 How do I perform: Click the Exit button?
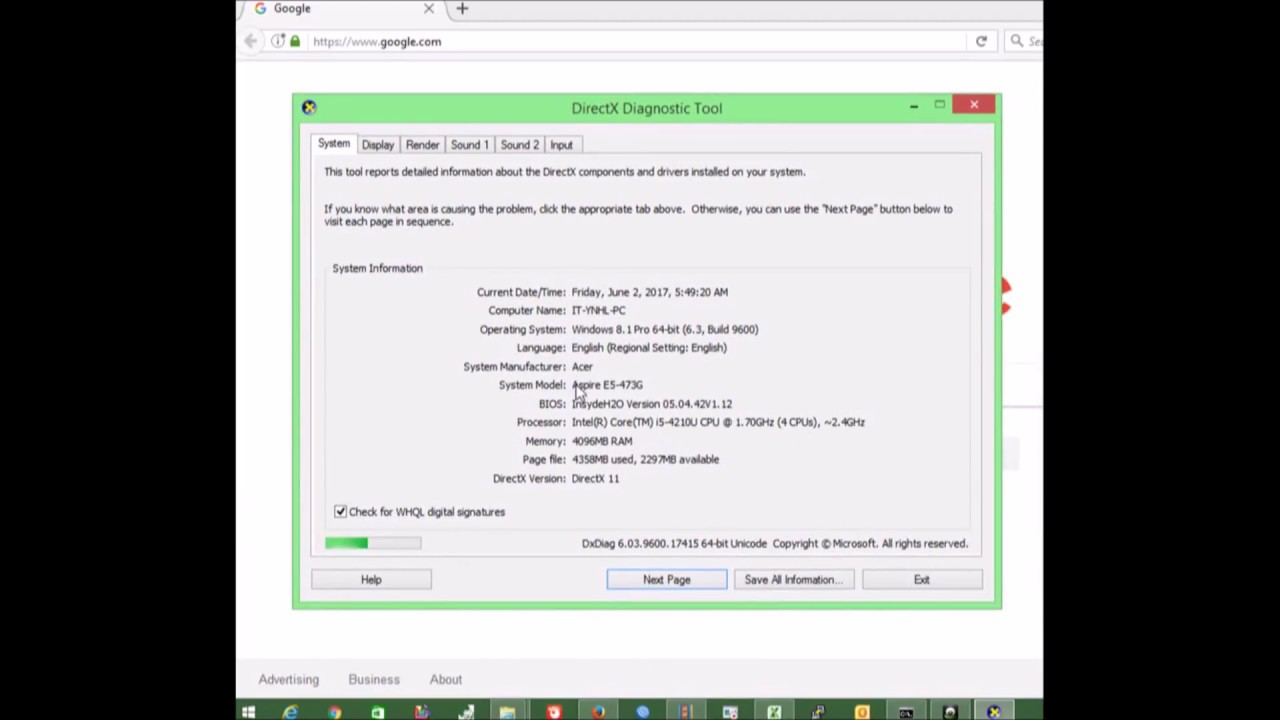coord(921,580)
